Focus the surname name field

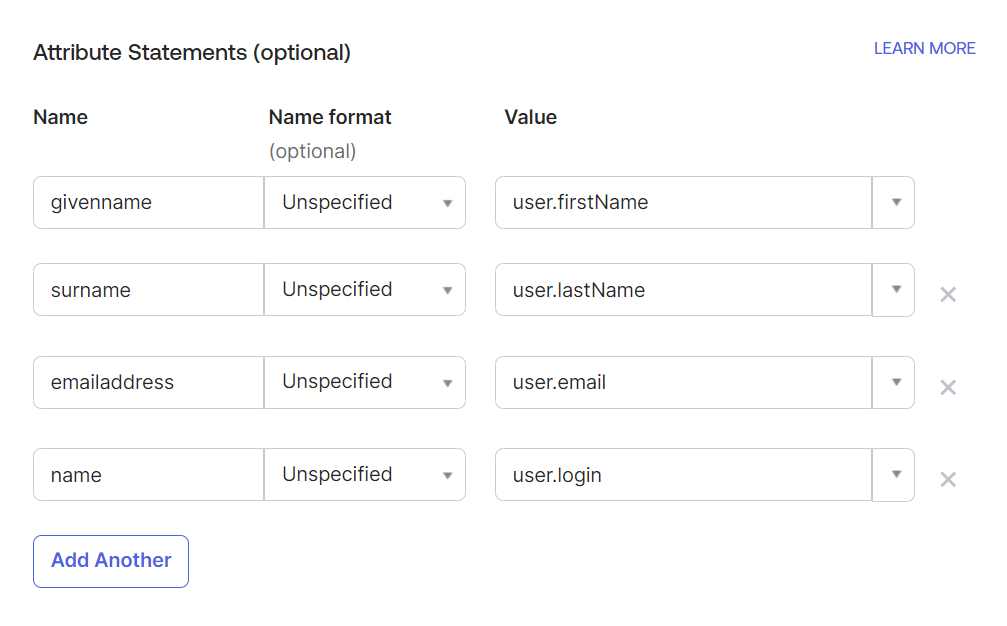point(148,290)
